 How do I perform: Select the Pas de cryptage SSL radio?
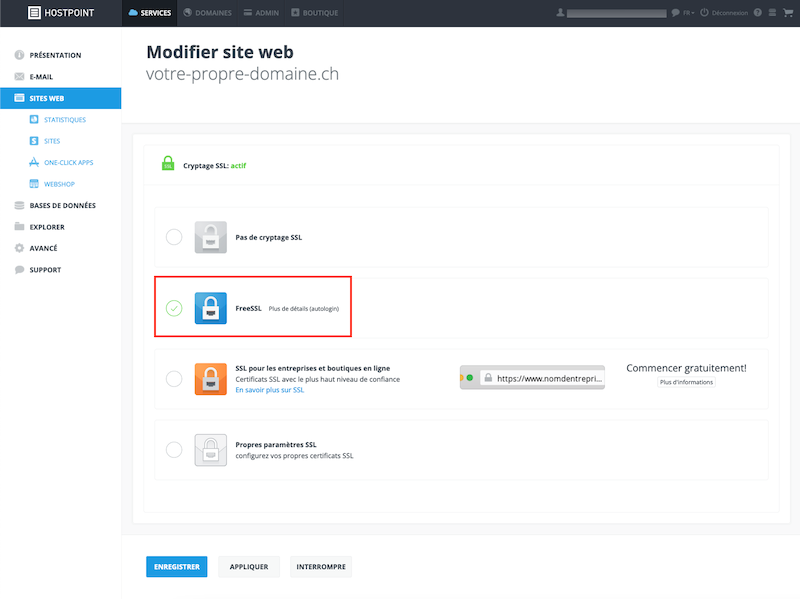(174, 237)
